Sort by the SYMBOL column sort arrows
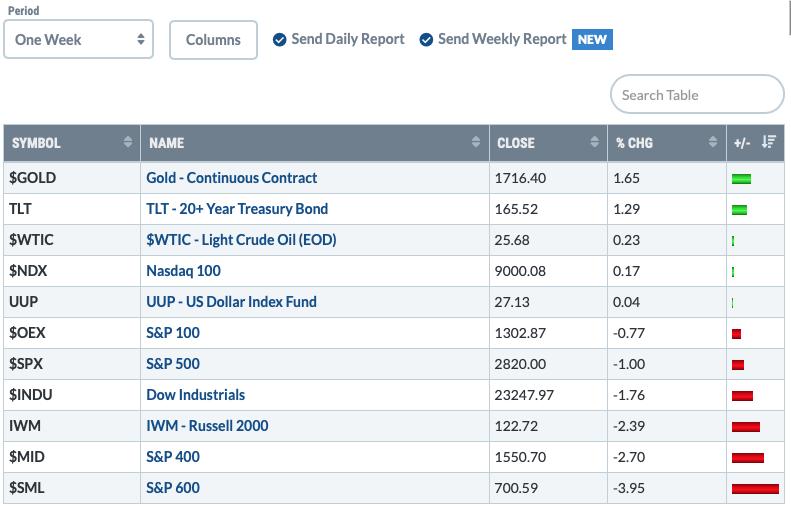This screenshot has width=791, height=508. [x=128, y=142]
